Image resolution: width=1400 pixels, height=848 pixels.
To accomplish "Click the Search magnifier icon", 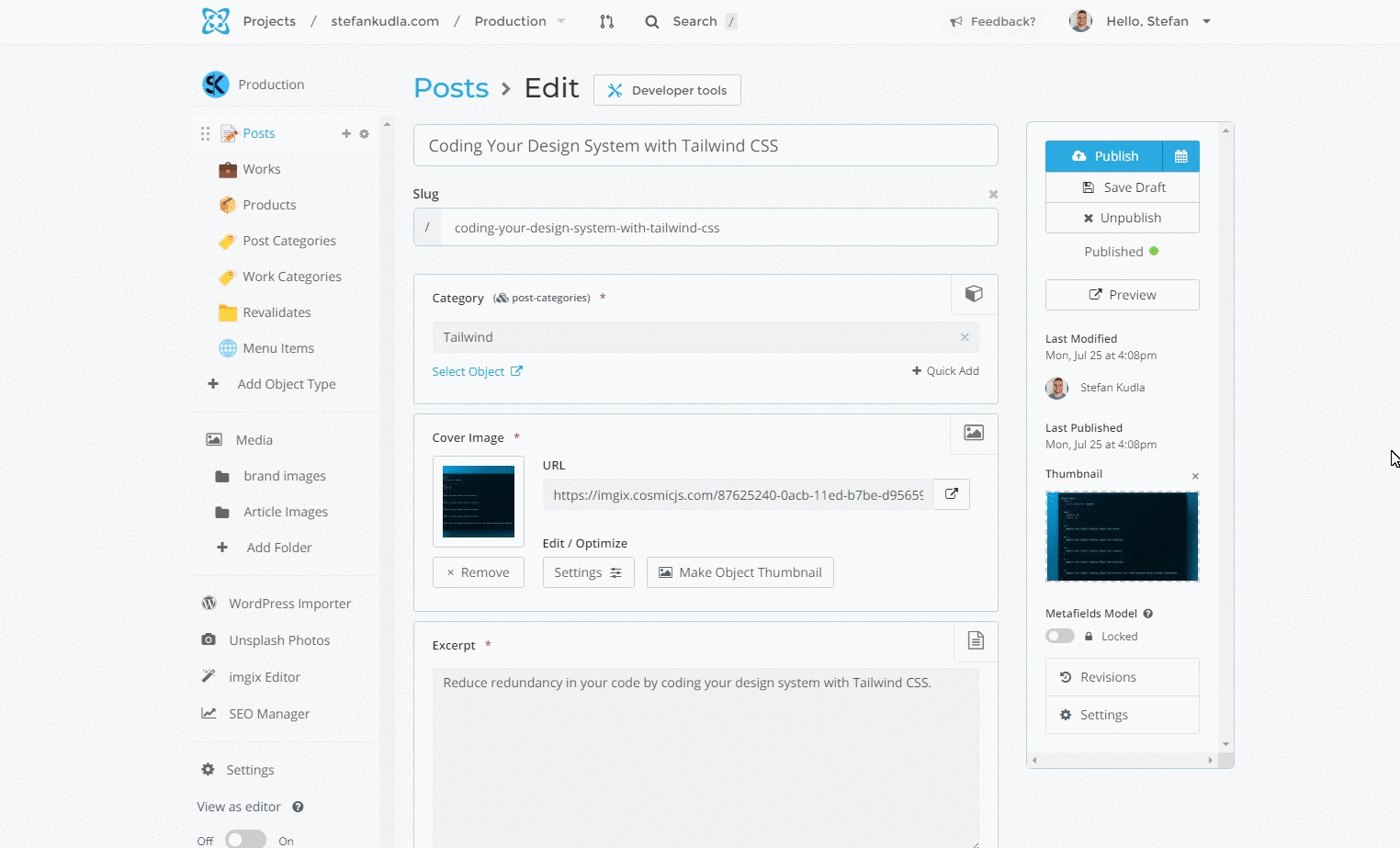I will [x=651, y=21].
